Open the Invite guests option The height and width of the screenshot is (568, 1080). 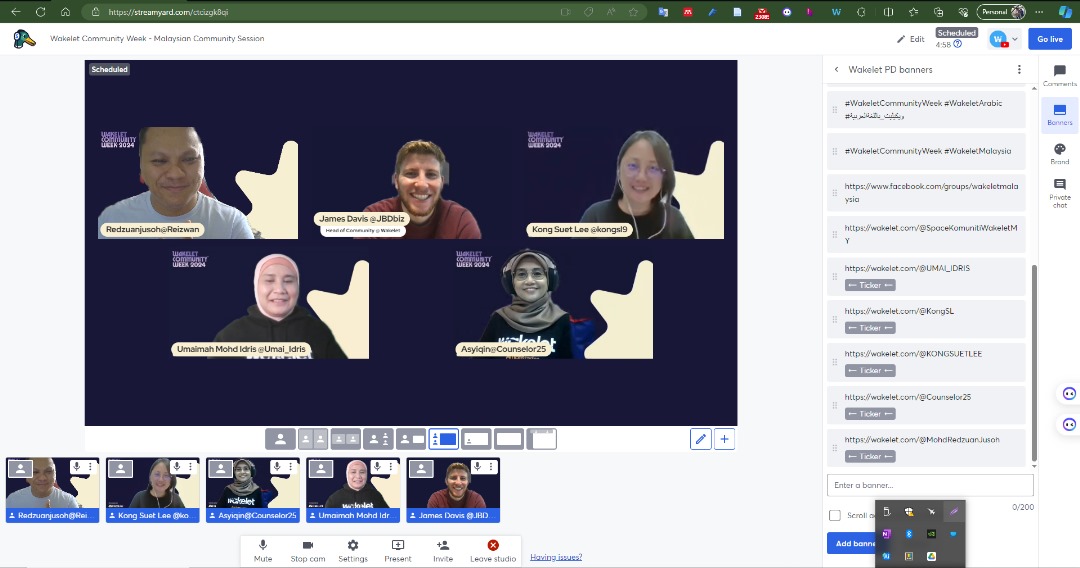(x=443, y=550)
